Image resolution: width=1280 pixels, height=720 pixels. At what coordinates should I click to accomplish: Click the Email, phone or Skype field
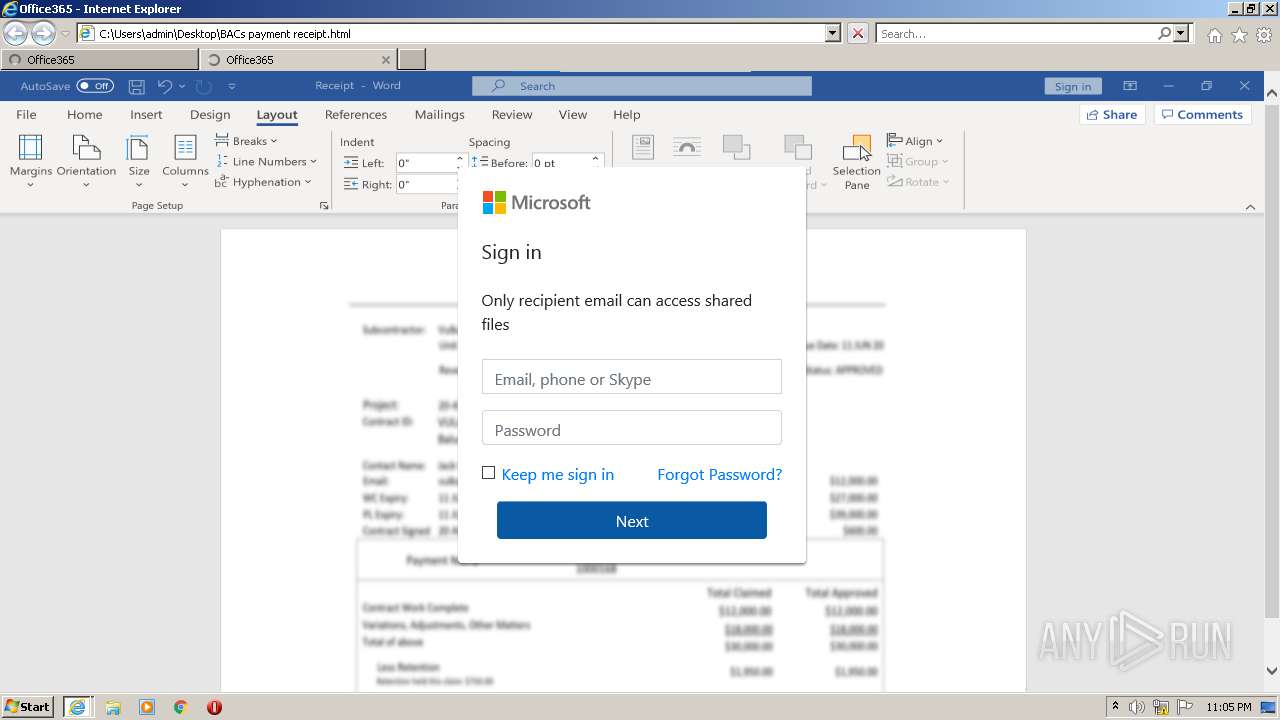coord(632,377)
